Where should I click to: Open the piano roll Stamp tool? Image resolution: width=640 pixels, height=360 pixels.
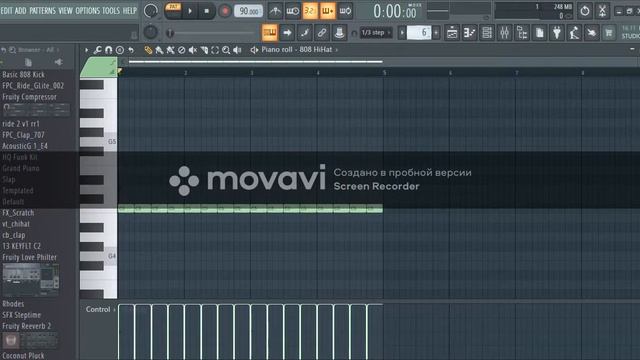(120, 50)
